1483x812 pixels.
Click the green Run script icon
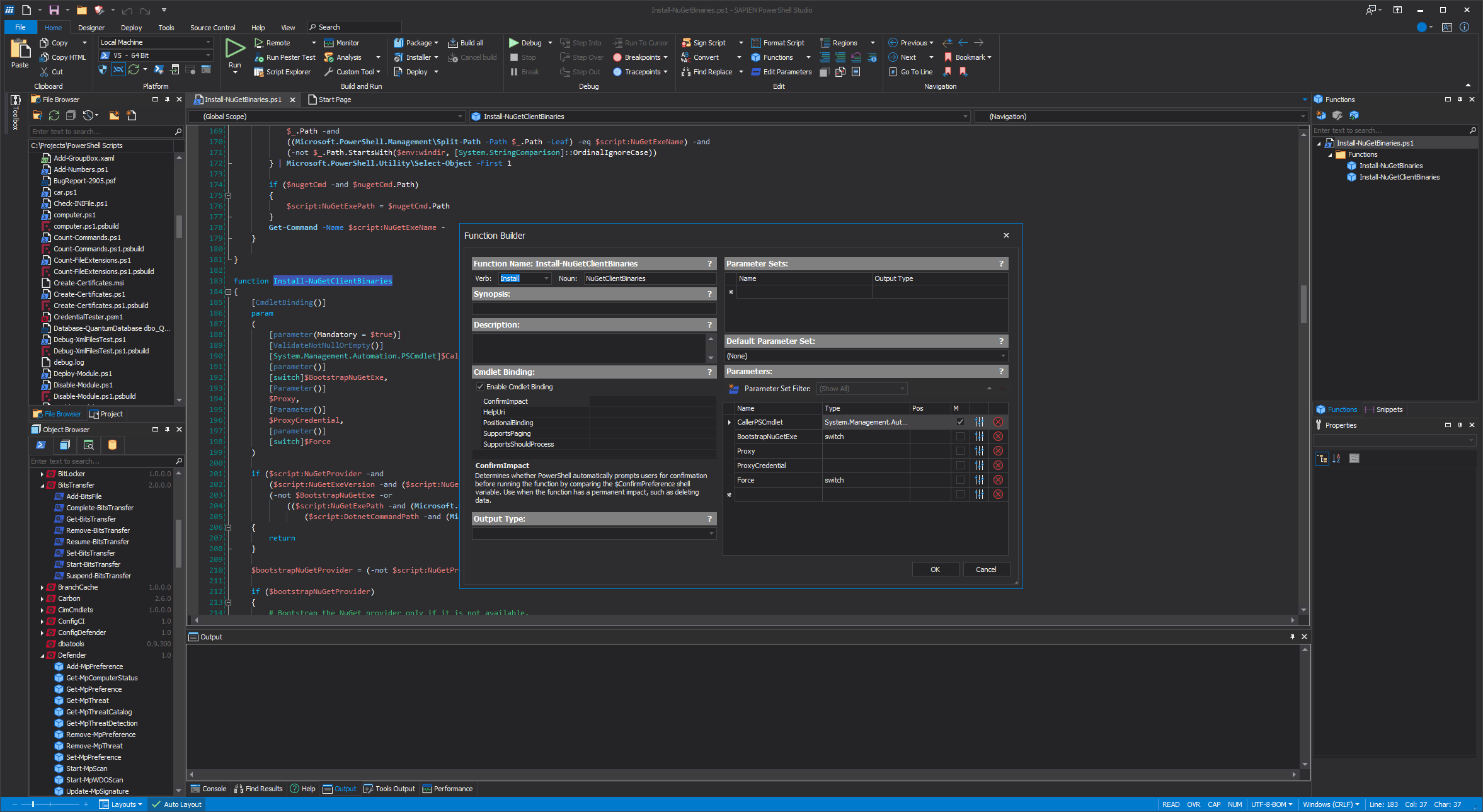point(235,49)
